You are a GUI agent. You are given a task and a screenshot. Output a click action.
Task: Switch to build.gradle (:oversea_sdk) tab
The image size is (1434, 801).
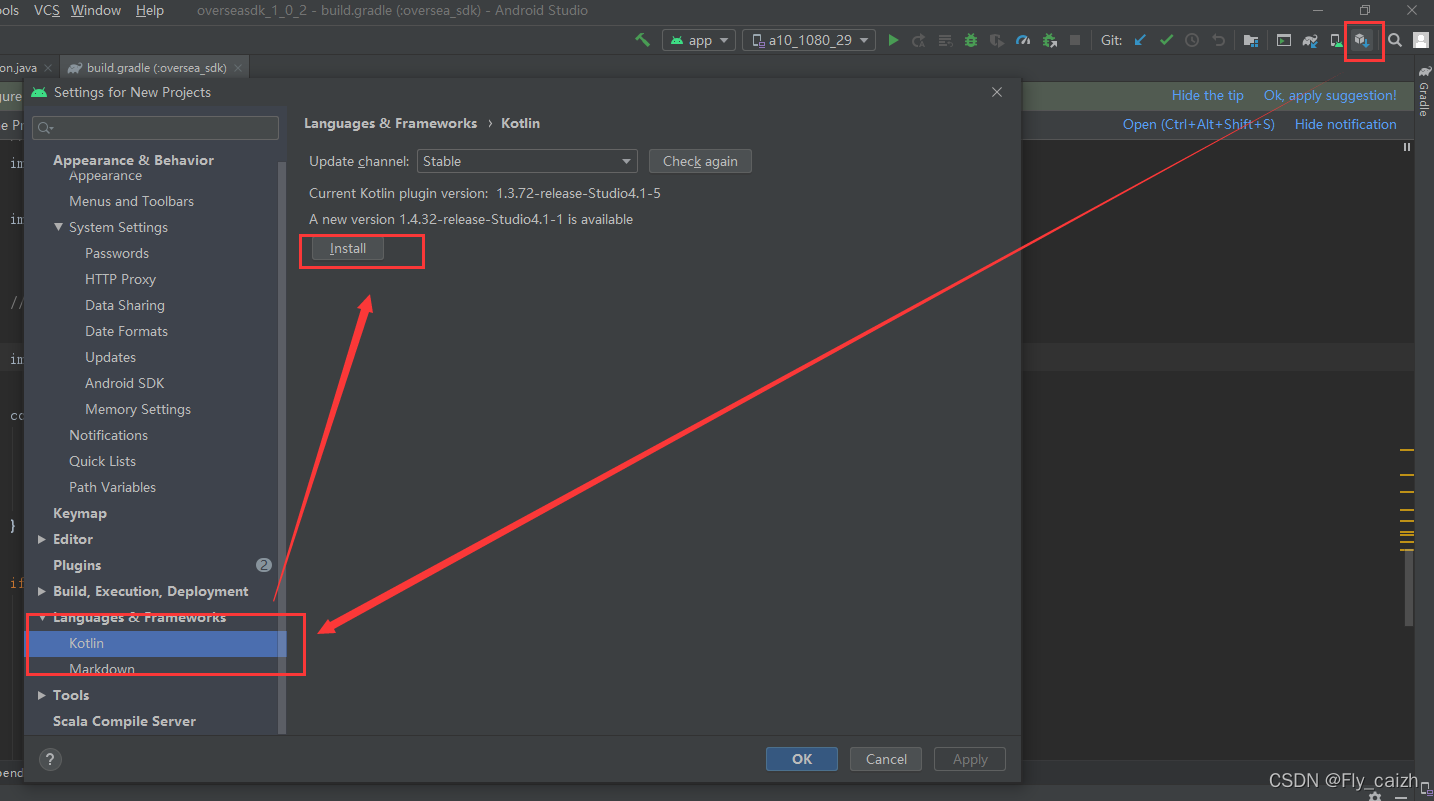click(x=154, y=68)
